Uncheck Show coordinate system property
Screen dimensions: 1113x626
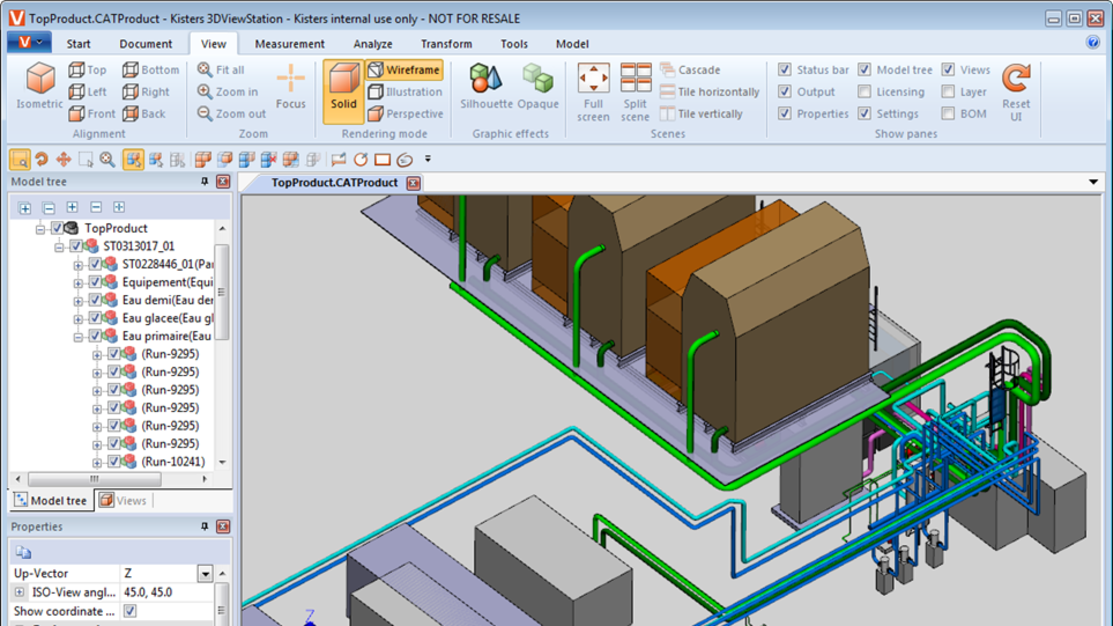[x=130, y=611]
